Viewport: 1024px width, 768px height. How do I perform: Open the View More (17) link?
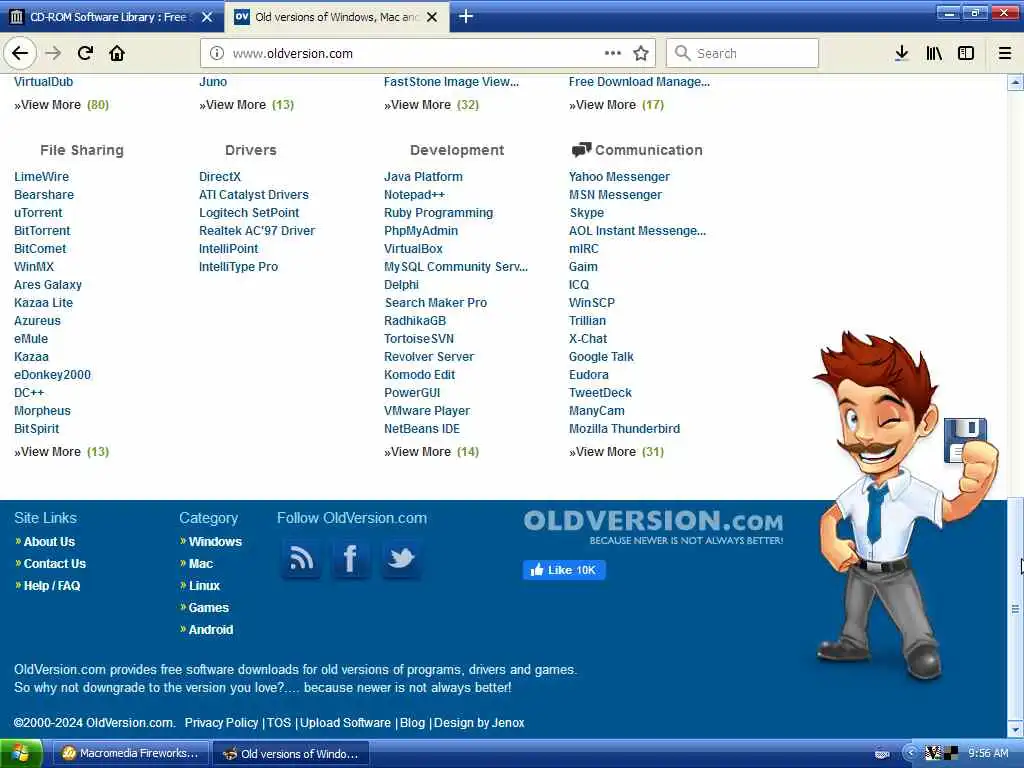616,105
